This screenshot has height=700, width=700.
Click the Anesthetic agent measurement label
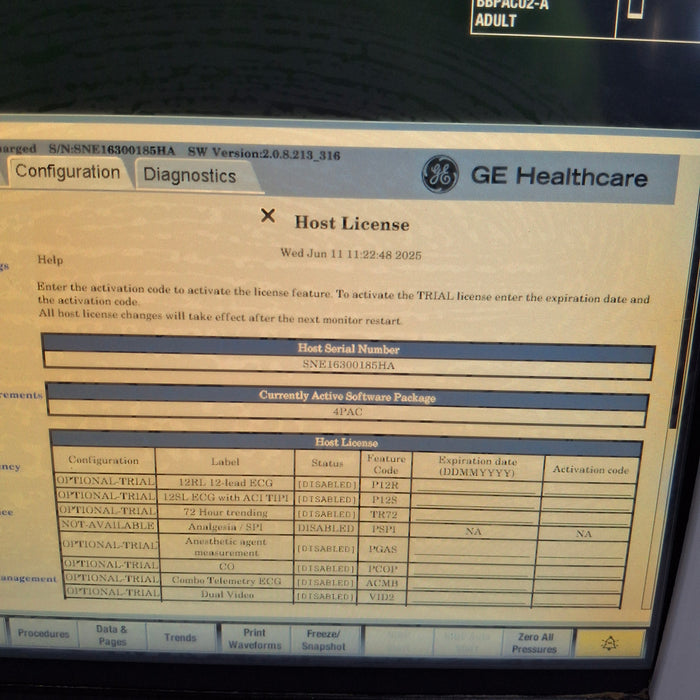click(226, 546)
